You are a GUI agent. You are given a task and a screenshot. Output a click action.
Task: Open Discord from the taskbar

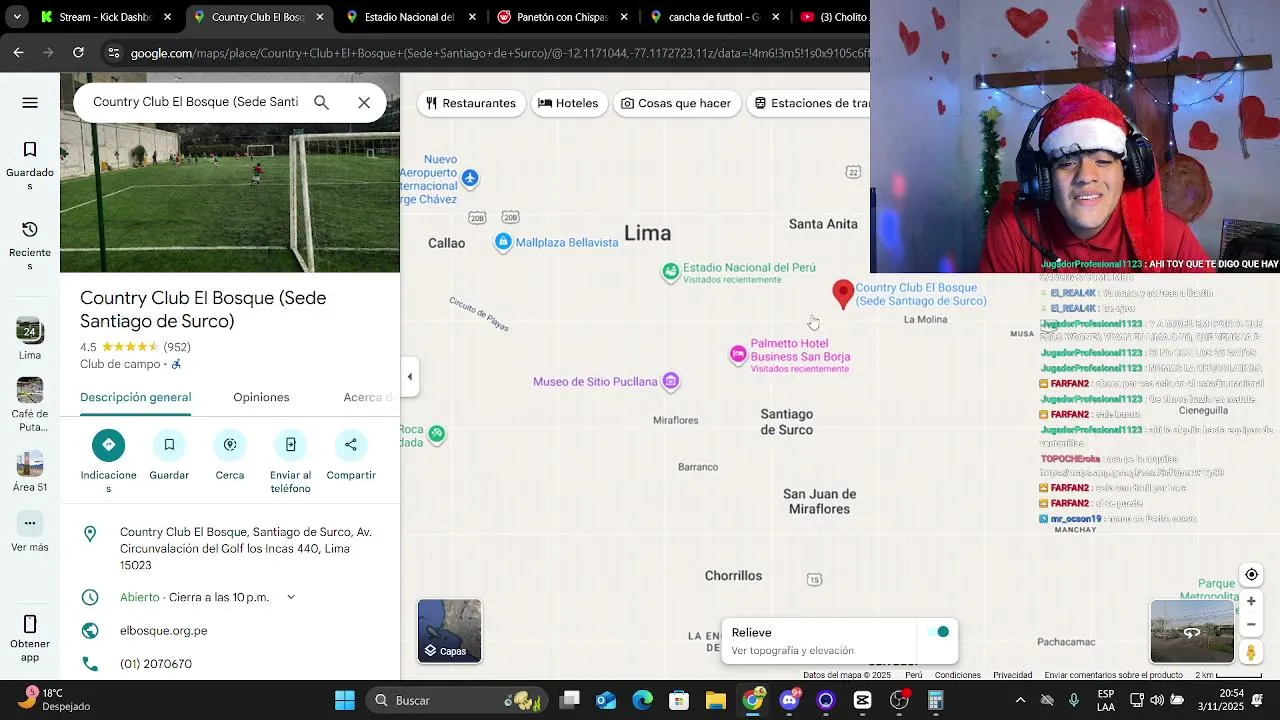tap(789, 700)
